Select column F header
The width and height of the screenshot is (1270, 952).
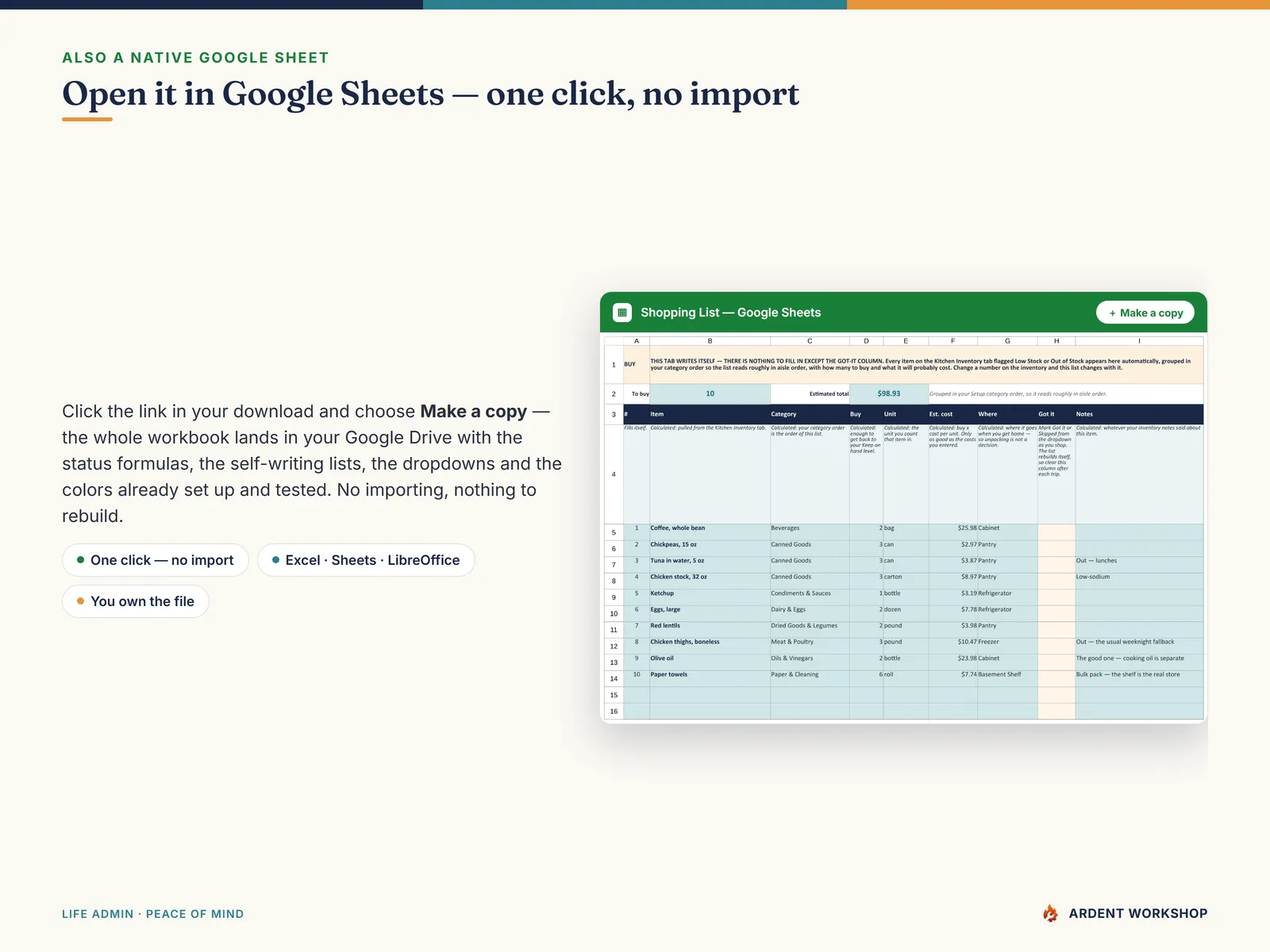point(952,341)
